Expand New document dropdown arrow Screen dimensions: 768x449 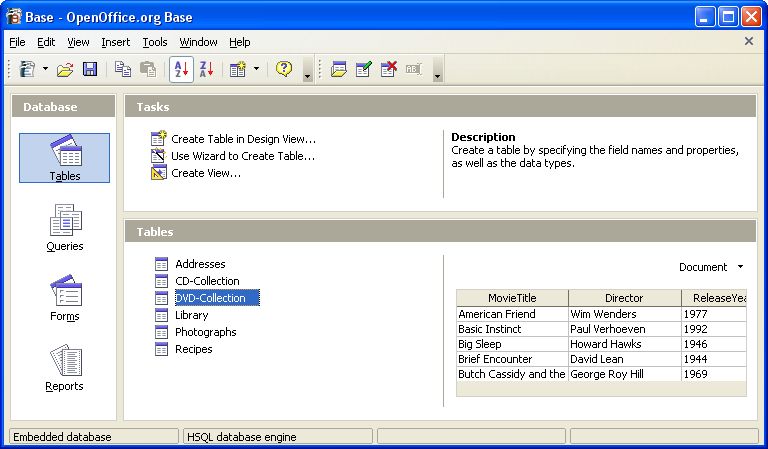point(45,69)
